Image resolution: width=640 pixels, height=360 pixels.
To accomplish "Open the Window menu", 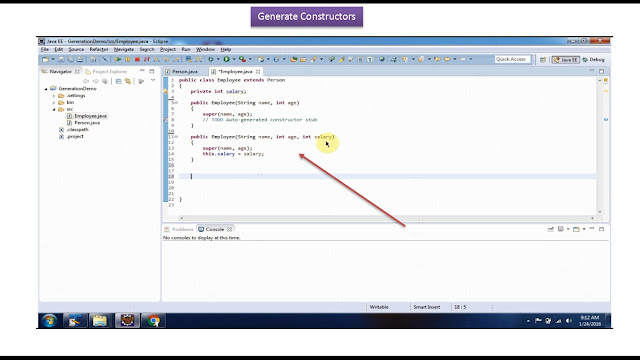I will [205, 49].
